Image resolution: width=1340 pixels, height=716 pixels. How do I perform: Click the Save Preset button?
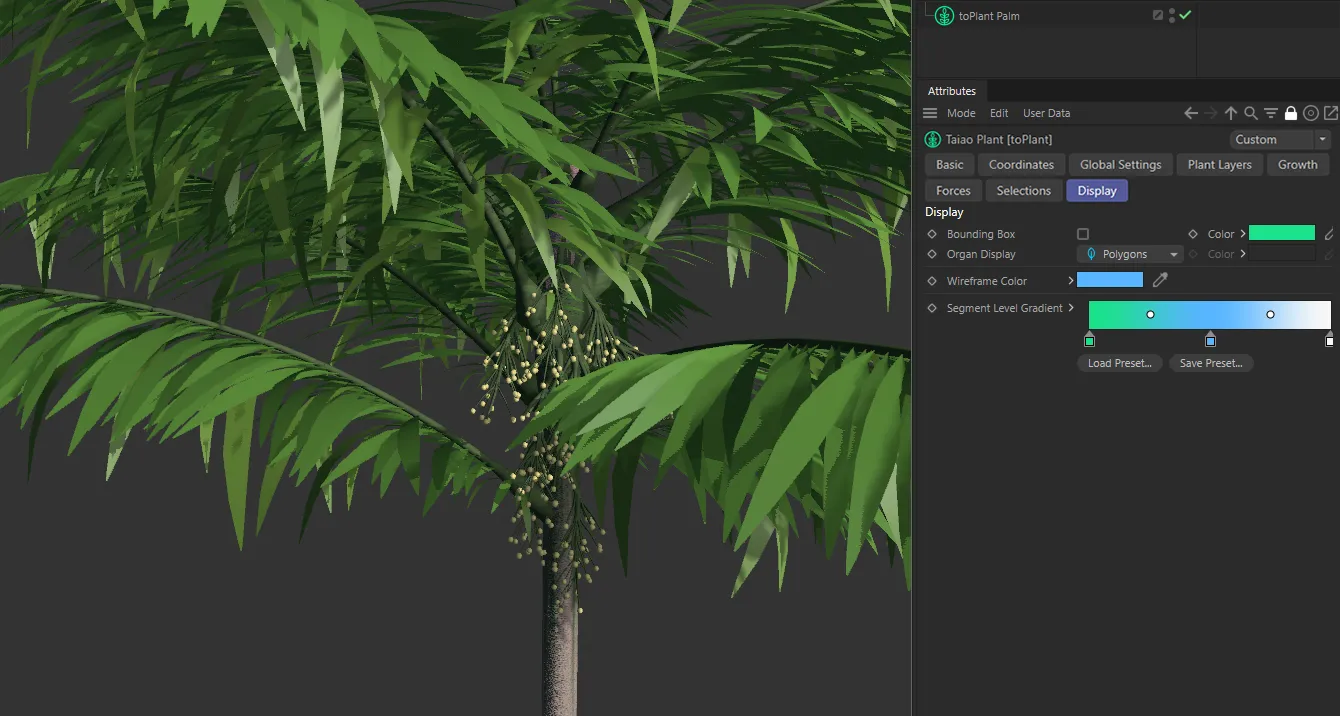click(x=1210, y=363)
